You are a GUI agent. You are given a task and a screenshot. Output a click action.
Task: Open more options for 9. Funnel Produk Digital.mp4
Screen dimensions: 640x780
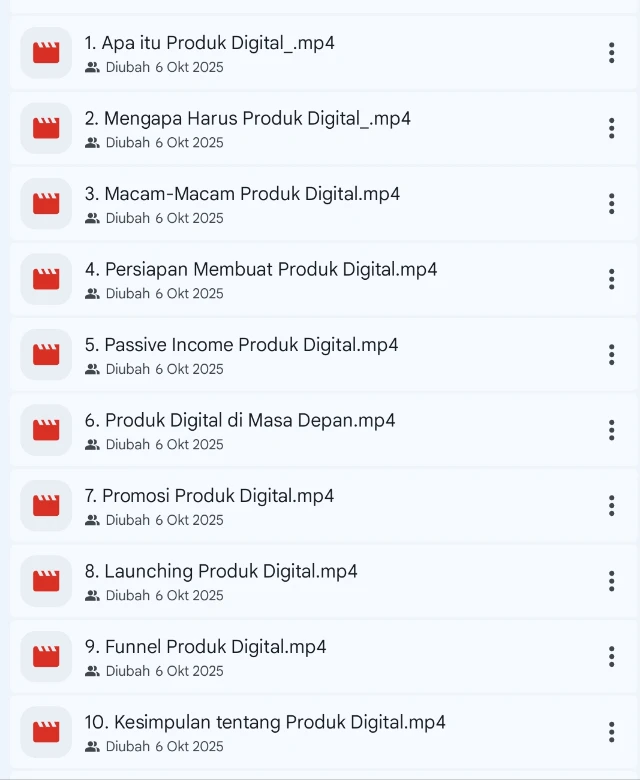pyautogui.click(x=611, y=657)
